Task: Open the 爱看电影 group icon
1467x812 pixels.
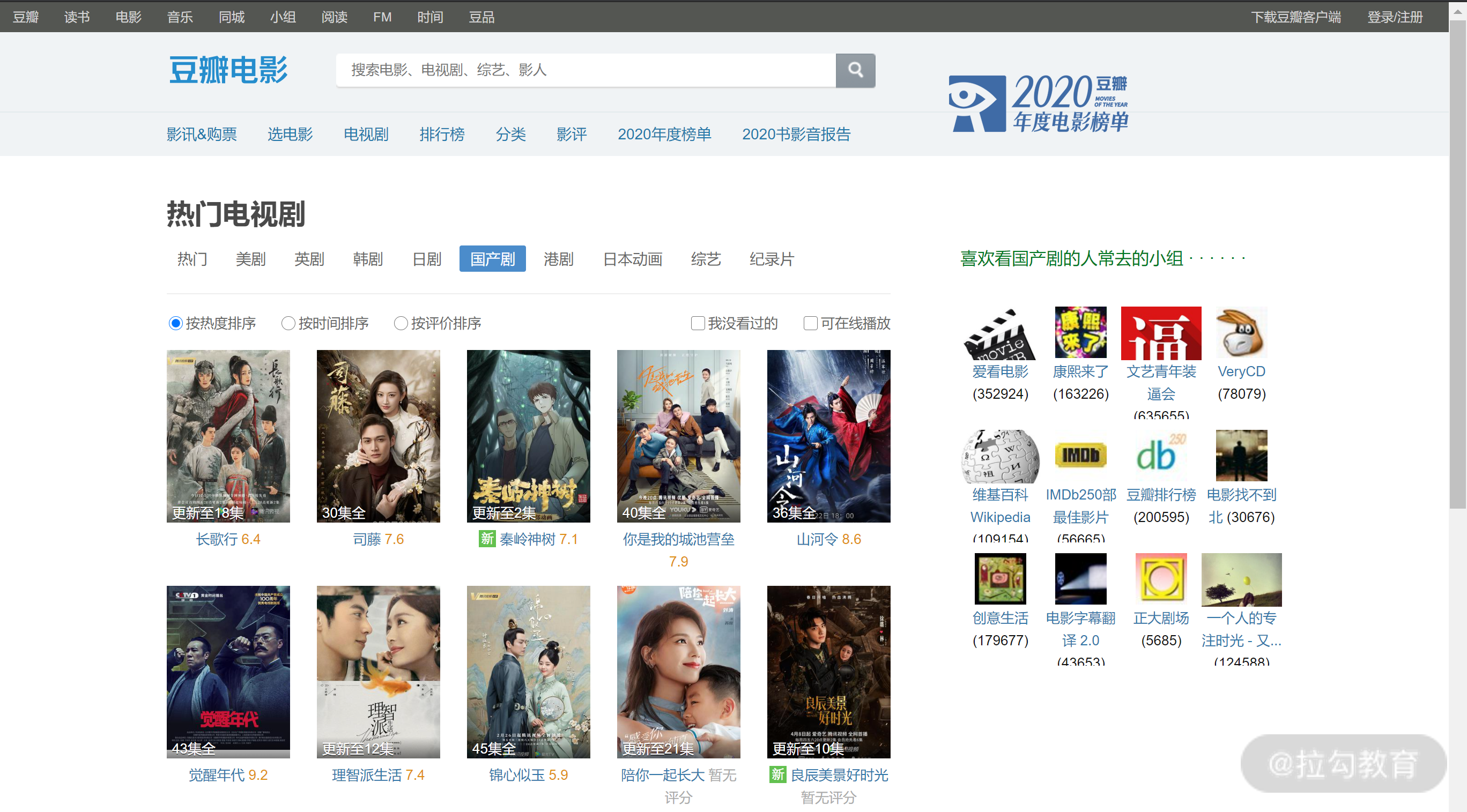Action: pos(1000,333)
